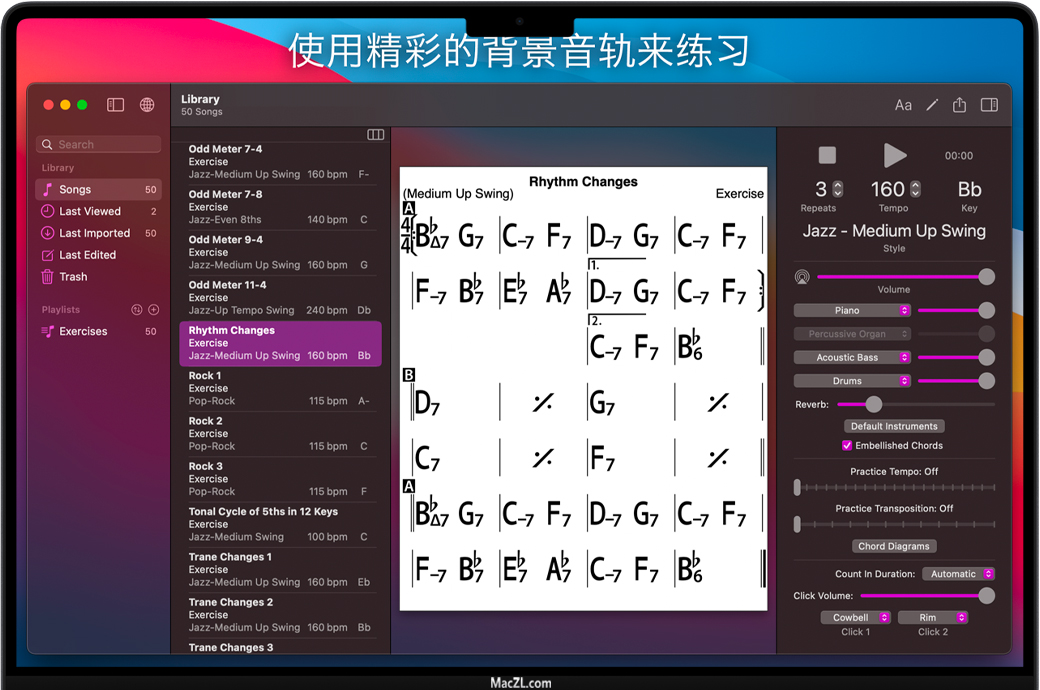Select the Trane Changes 2 song
Image resolution: width=1040 pixels, height=690 pixels.
click(x=280, y=615)
